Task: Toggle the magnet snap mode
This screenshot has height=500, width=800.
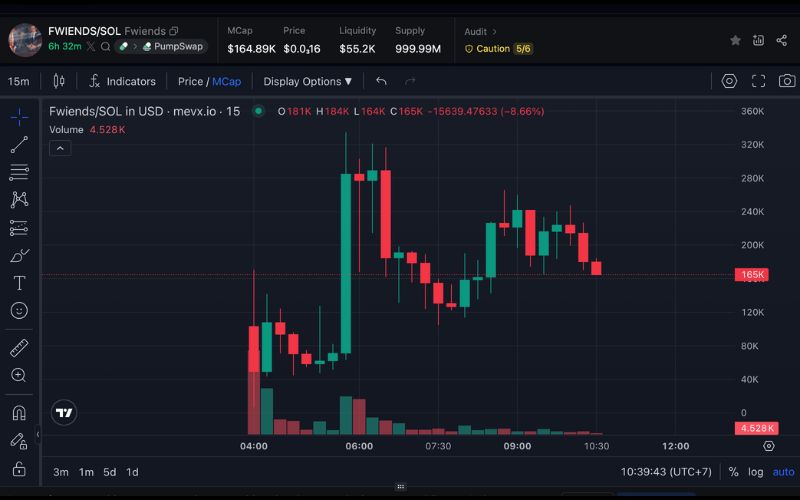Action: point(19,412)
